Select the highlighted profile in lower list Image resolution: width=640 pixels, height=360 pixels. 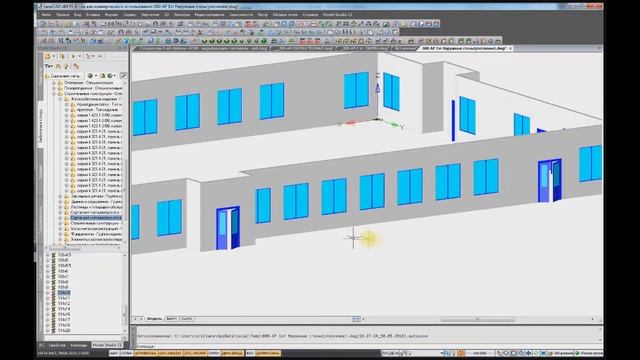pyautogui.click(x=64, y=293)
